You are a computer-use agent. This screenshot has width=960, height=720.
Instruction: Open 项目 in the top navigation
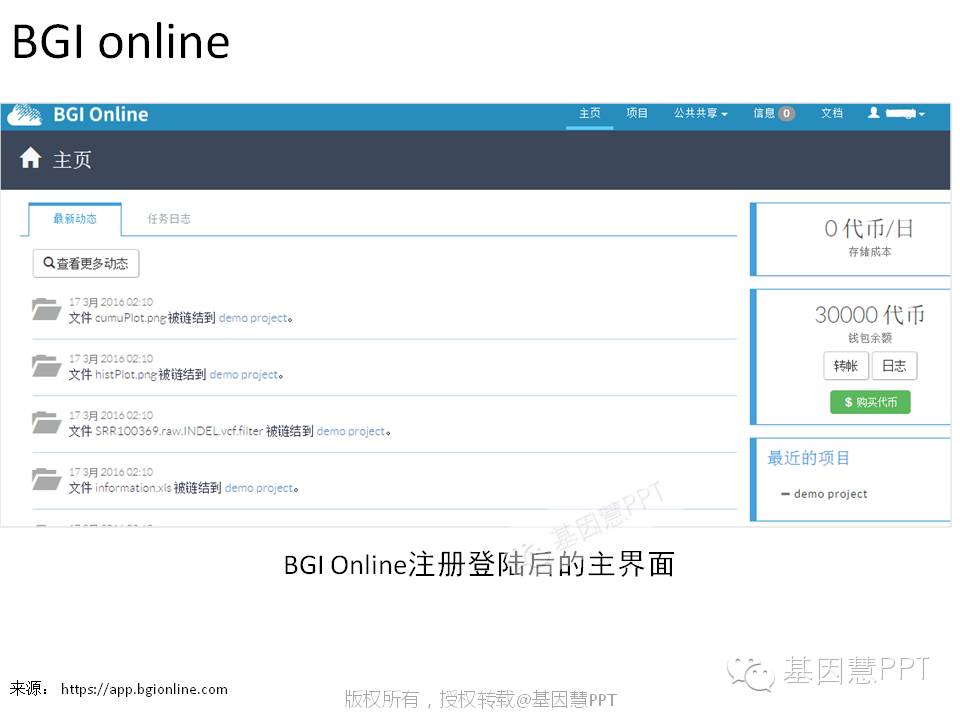[637, 114]
